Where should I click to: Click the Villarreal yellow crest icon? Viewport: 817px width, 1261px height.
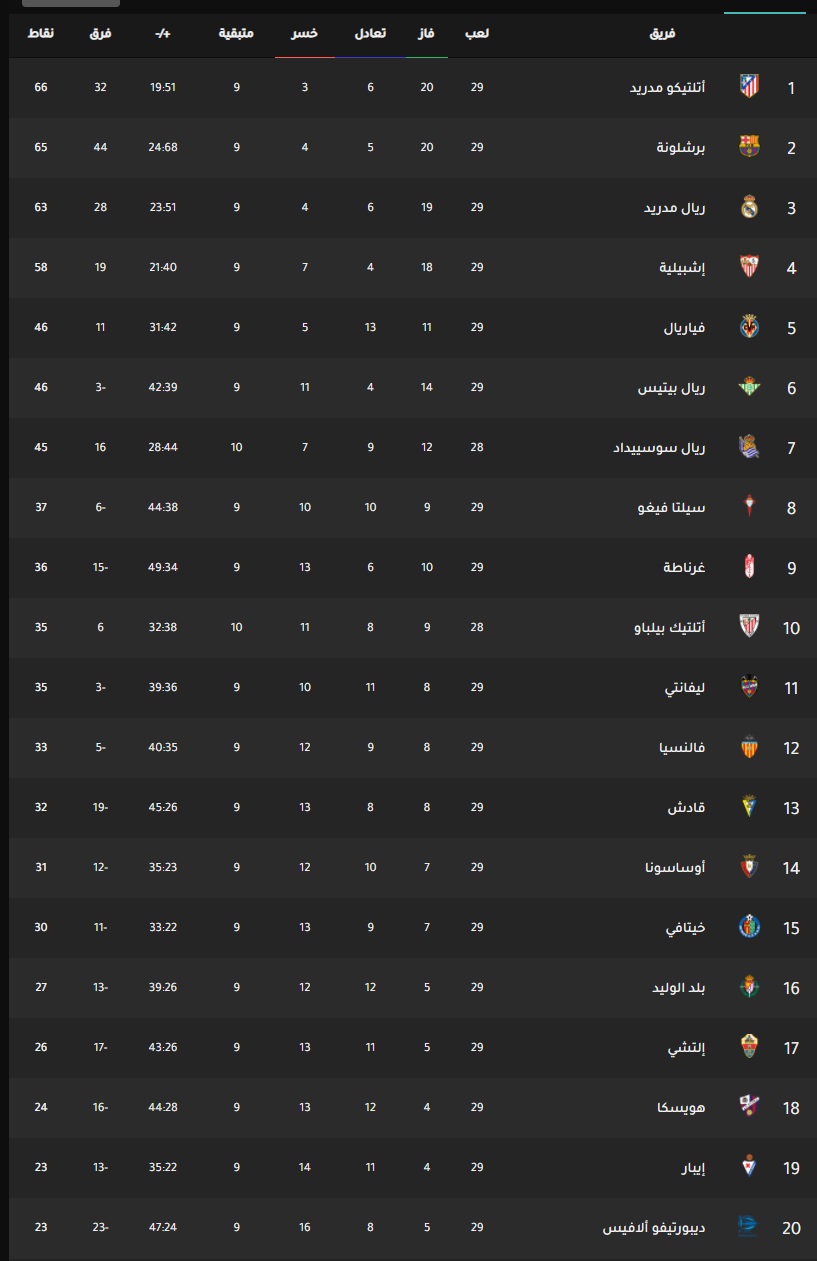click(749, 327)
